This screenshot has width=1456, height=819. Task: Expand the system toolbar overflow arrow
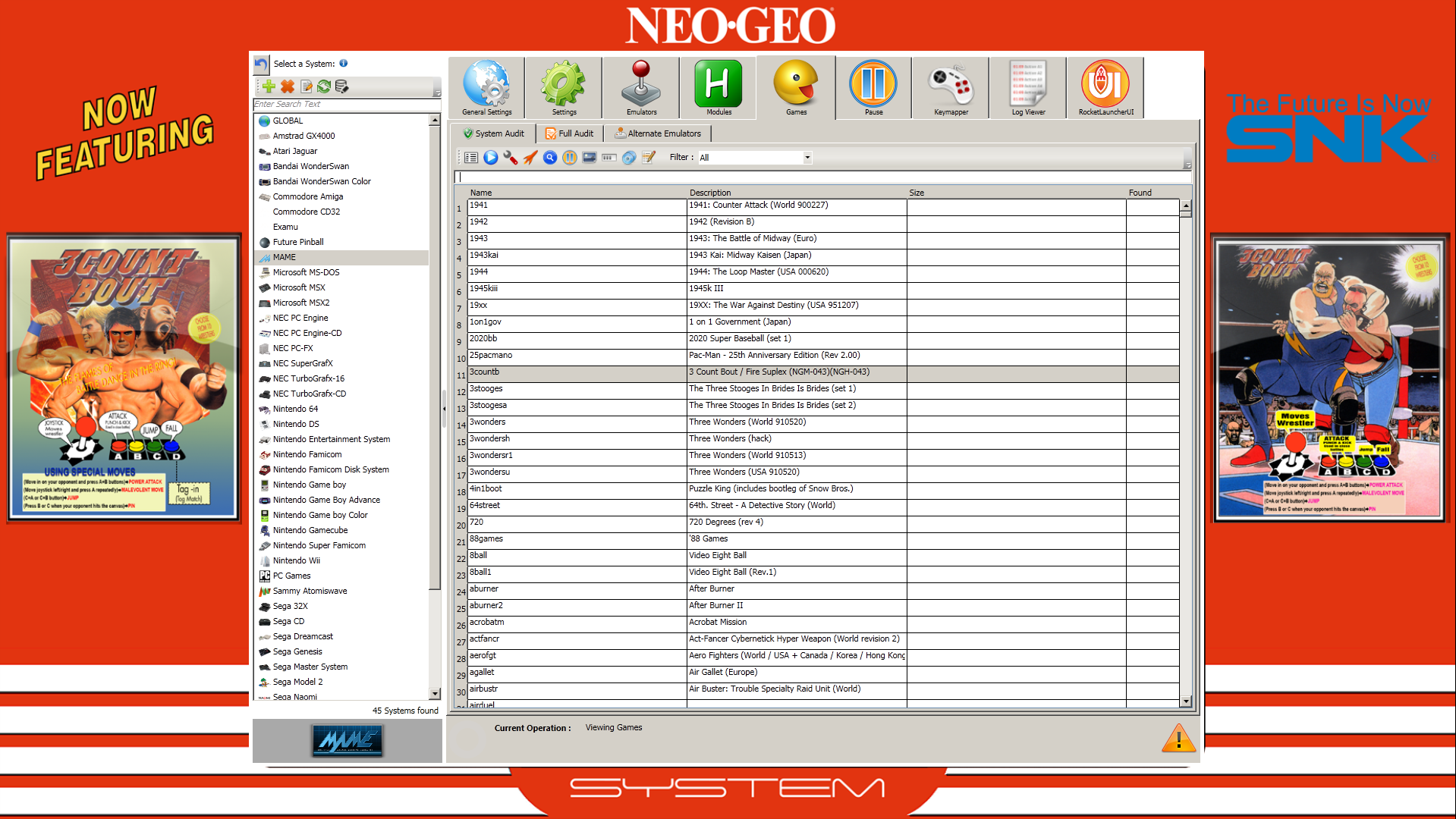pyautogui.click(x=436, y=93)
